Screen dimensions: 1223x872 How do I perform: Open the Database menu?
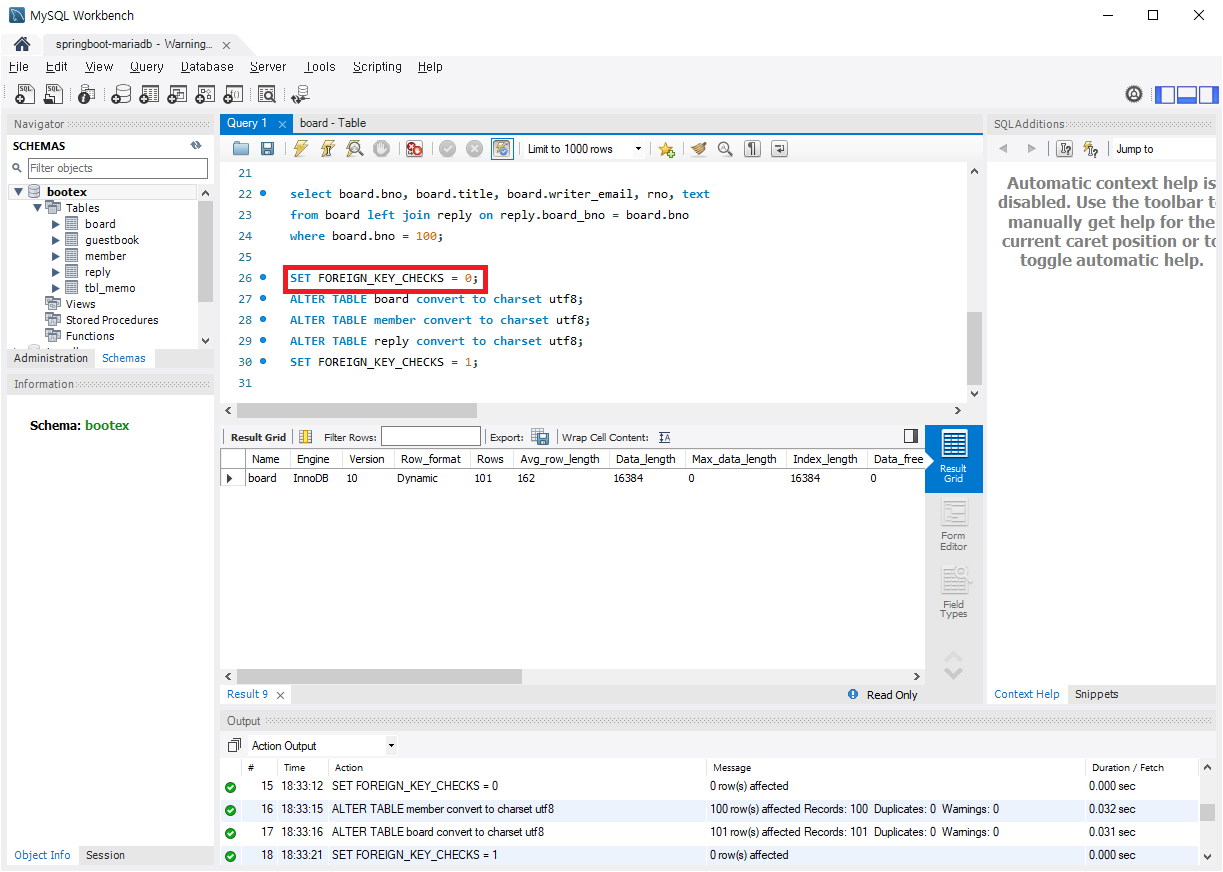[207, 67]
